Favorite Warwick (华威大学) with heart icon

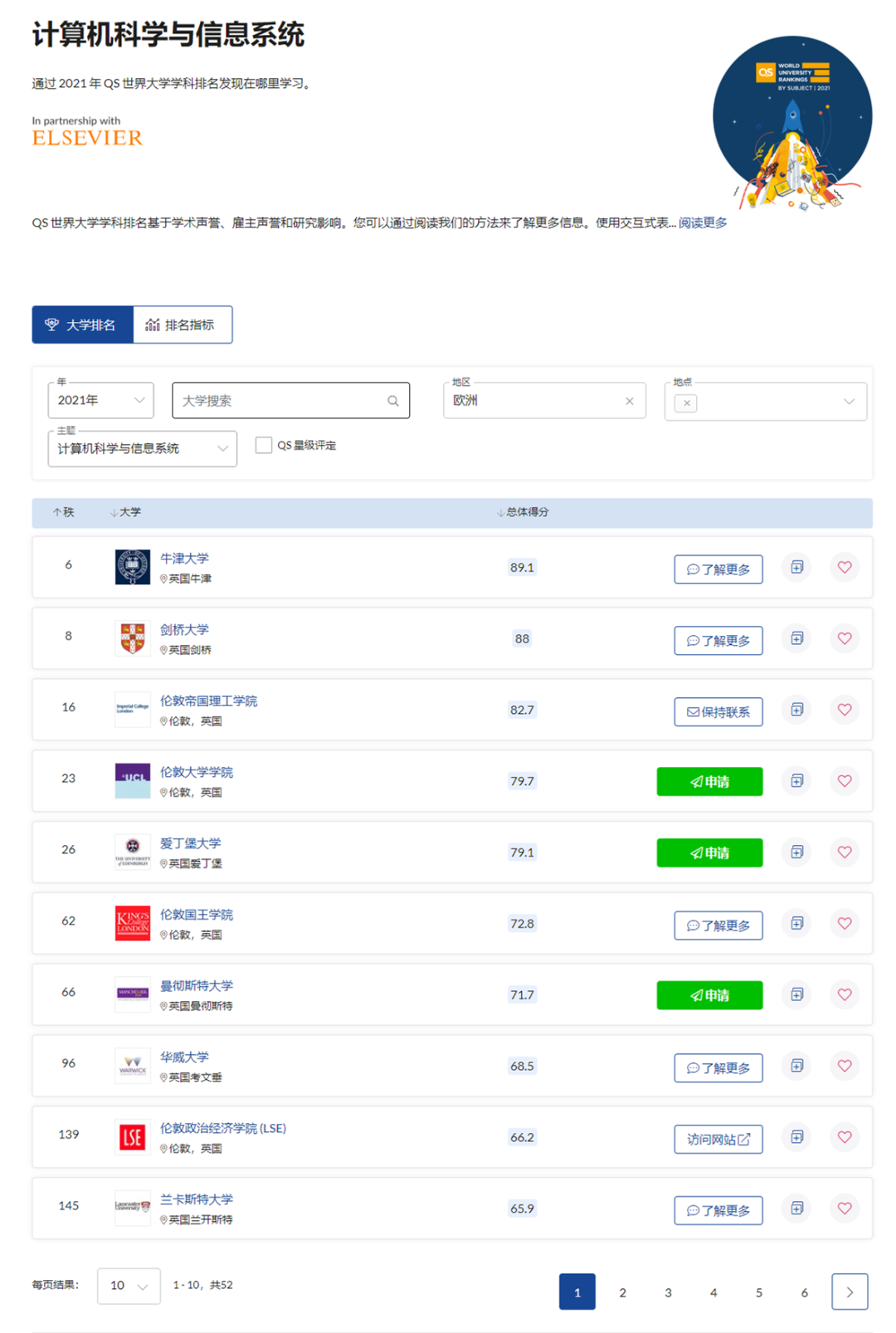845,1067
